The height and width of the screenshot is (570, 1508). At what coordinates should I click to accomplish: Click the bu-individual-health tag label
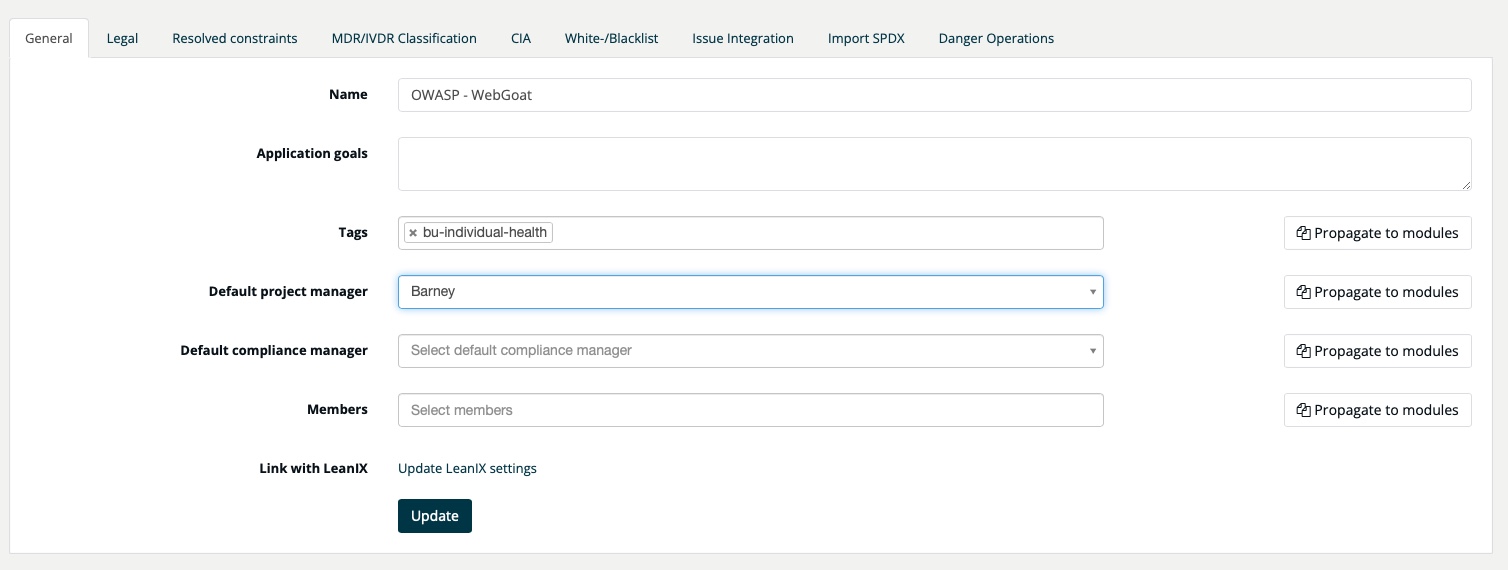pos(485,232)
